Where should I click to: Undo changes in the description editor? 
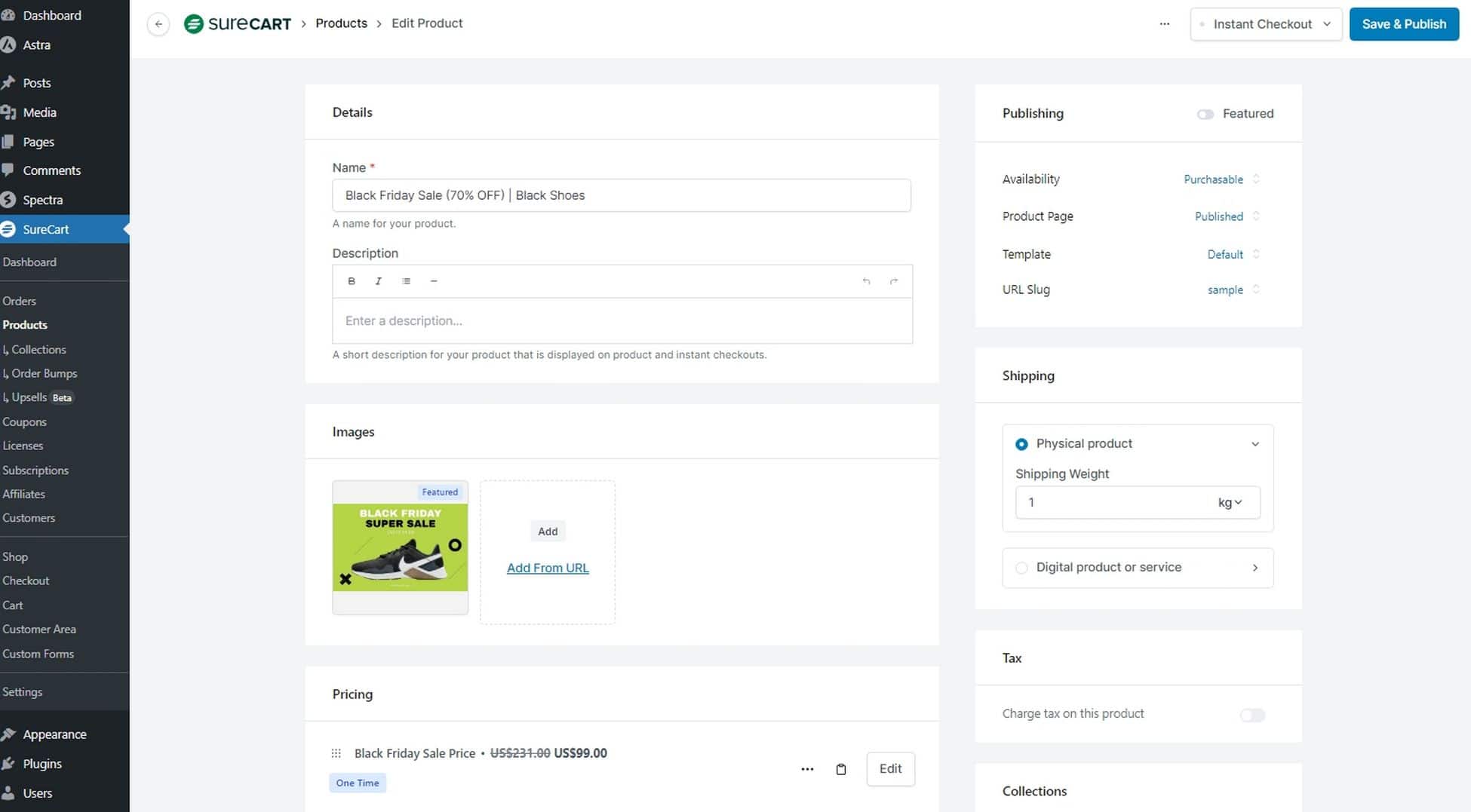[866, 280]
